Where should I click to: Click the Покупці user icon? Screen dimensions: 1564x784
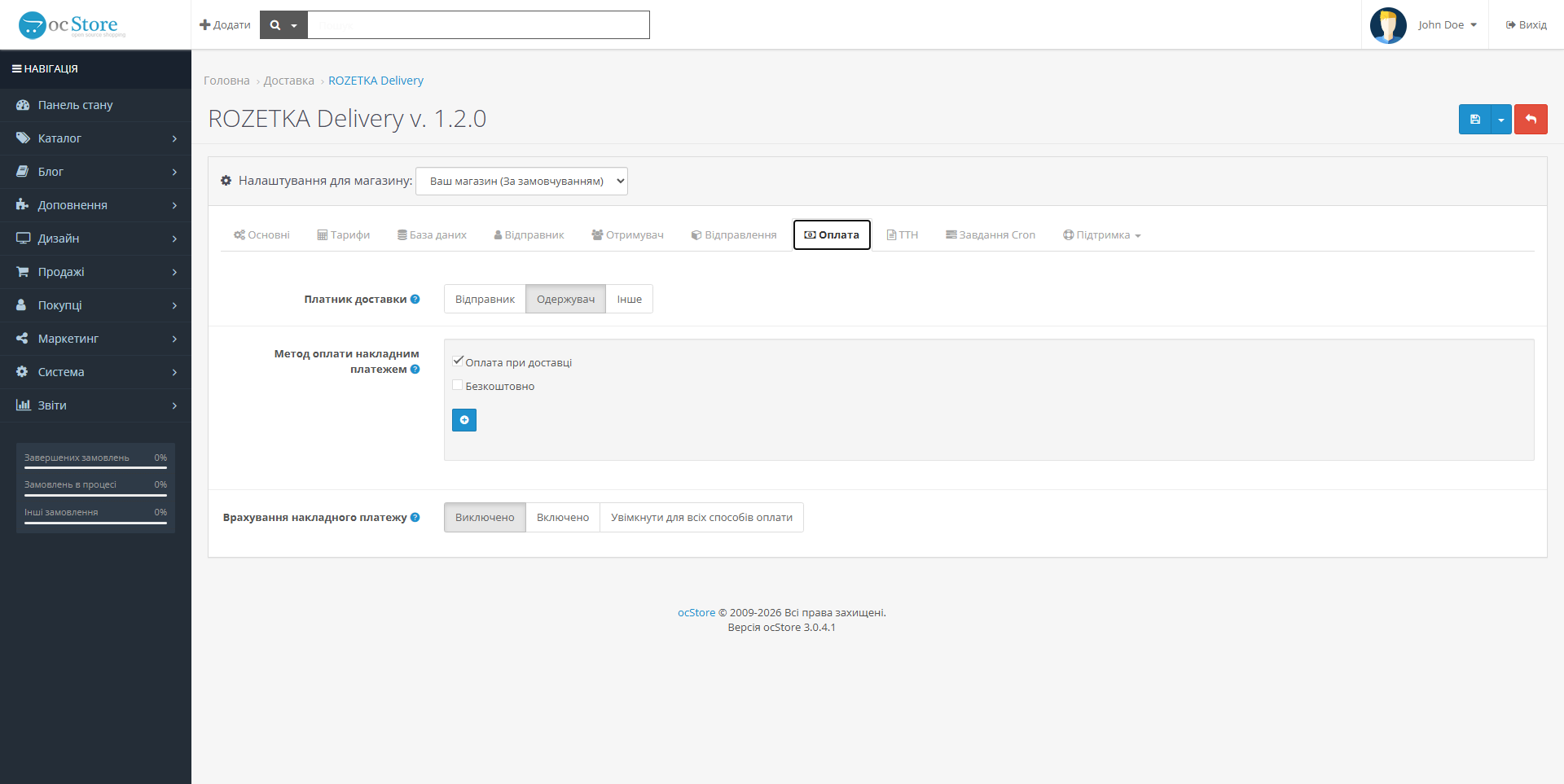click(x=21, y=305)
